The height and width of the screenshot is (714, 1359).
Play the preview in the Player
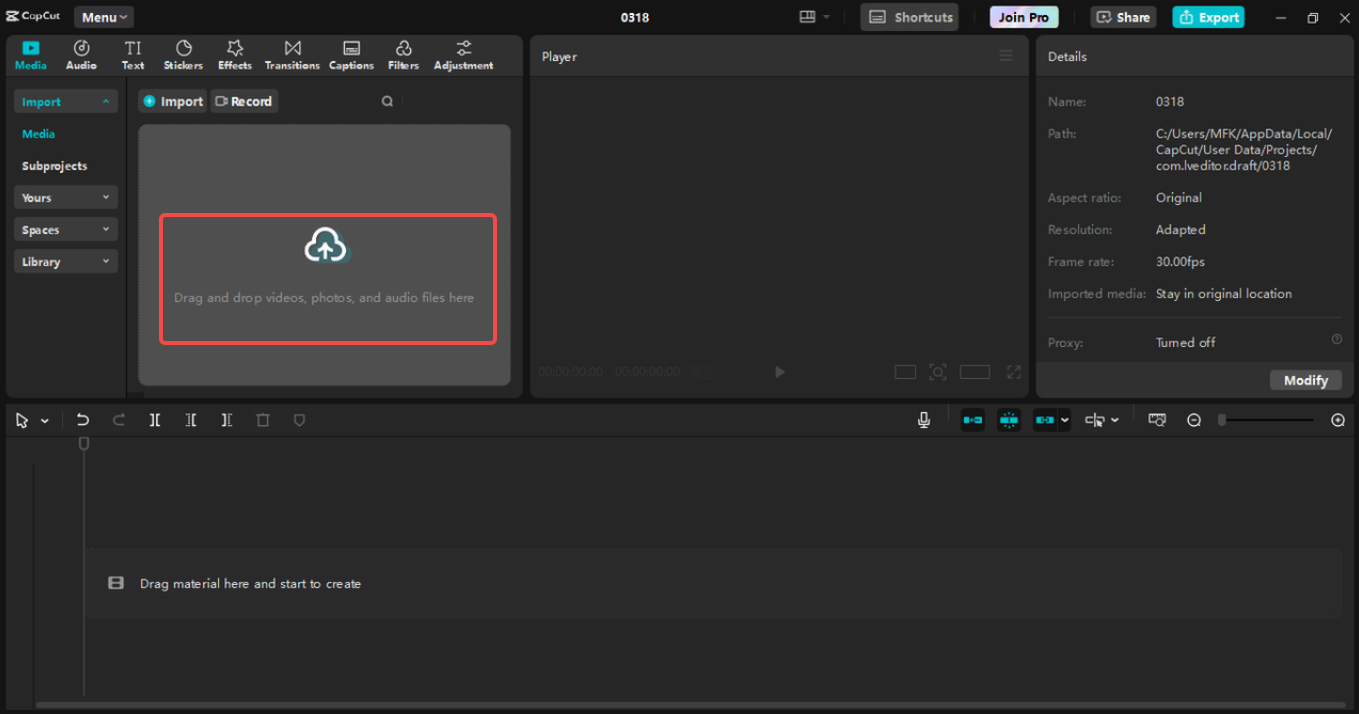[780, 372]
